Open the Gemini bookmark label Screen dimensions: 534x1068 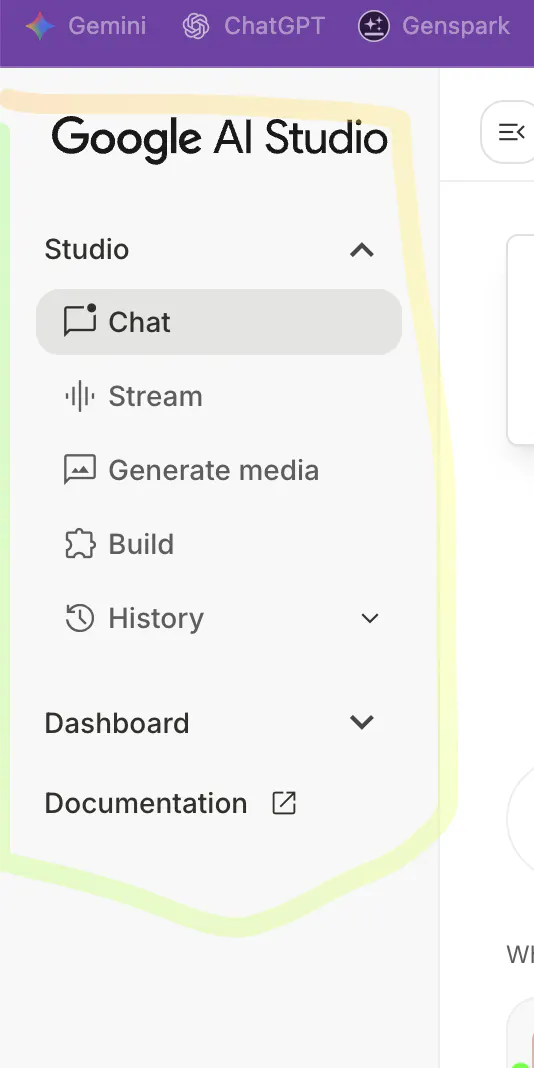(x=107, y=27)
